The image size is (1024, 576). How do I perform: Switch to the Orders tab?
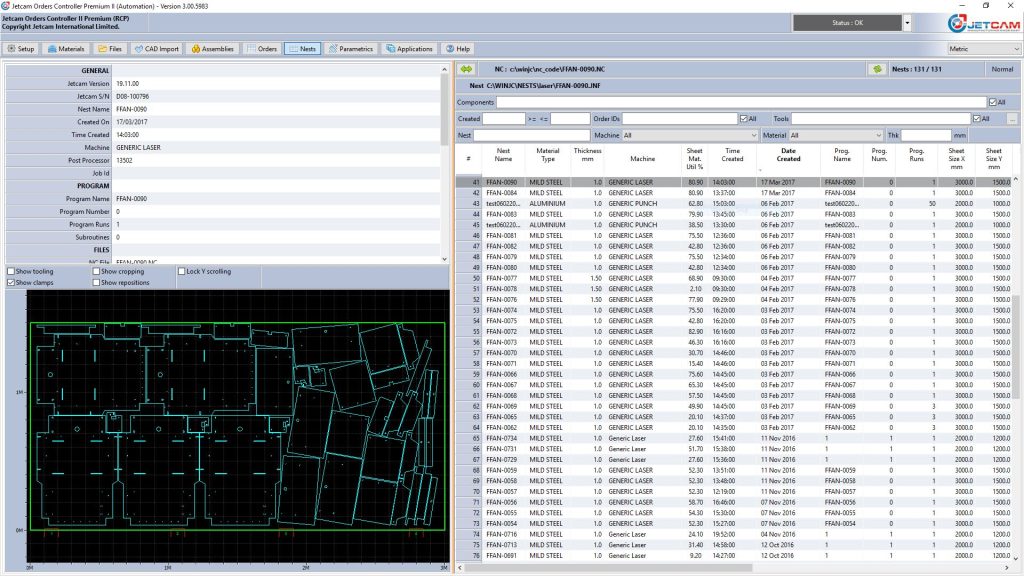tap(263, 48)
